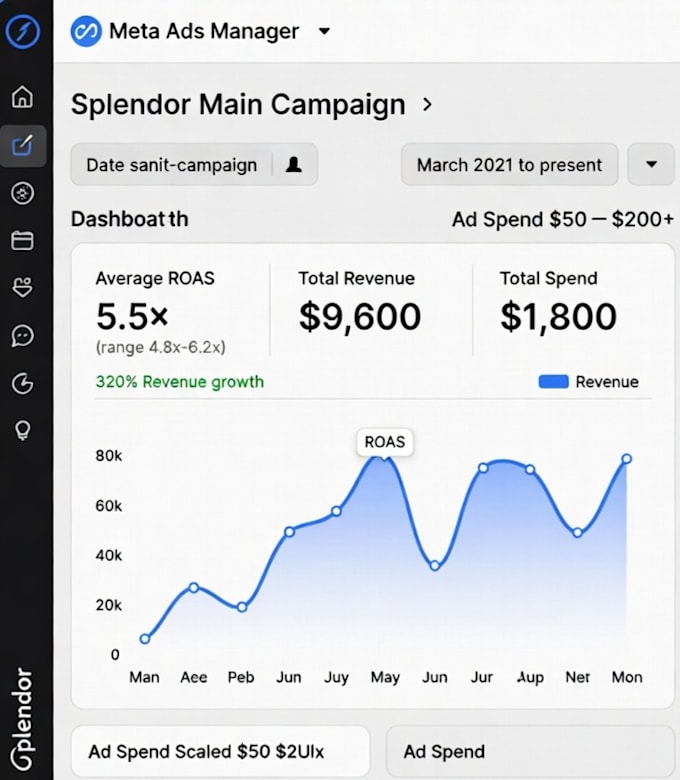Screen dimensions: 680x780
Task: Click the lightning bolt logo icon
Action: click(x=22, y=31)
